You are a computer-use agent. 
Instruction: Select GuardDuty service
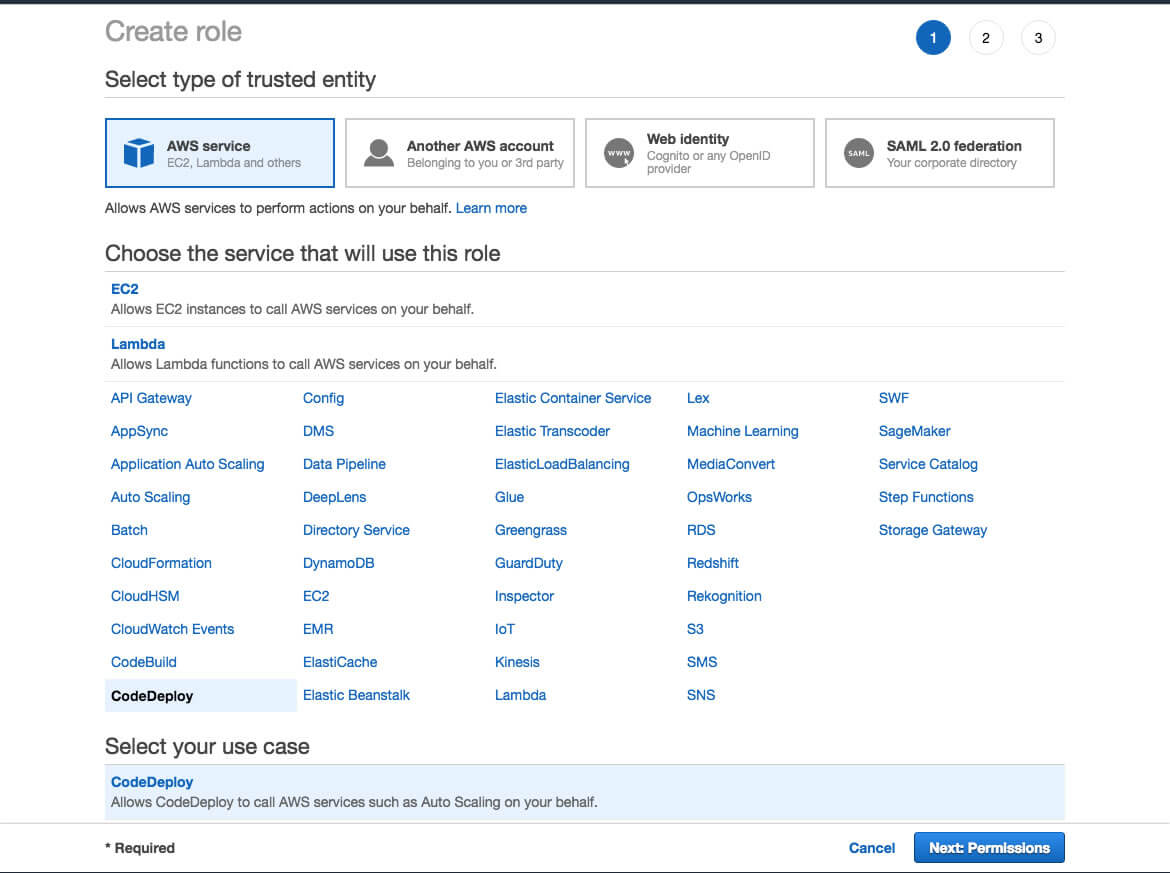pyautogui.click(x=528, y=563)
